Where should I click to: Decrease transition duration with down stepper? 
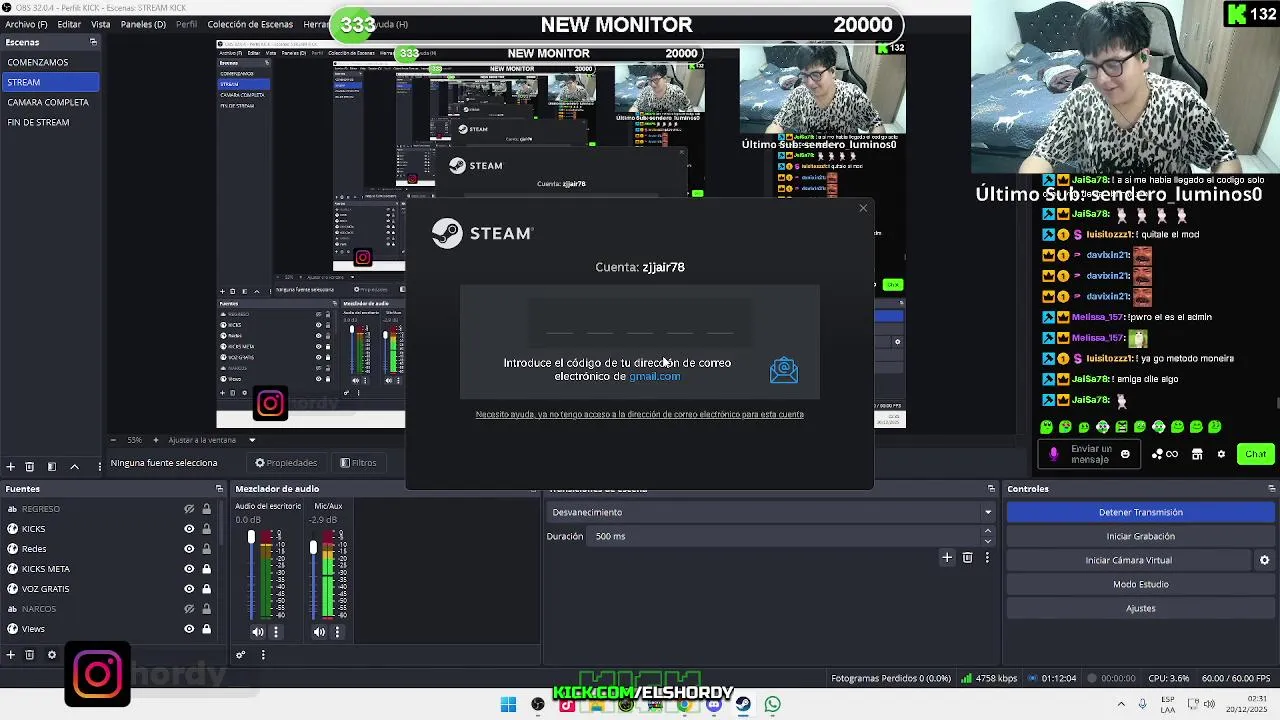point(988,541)
